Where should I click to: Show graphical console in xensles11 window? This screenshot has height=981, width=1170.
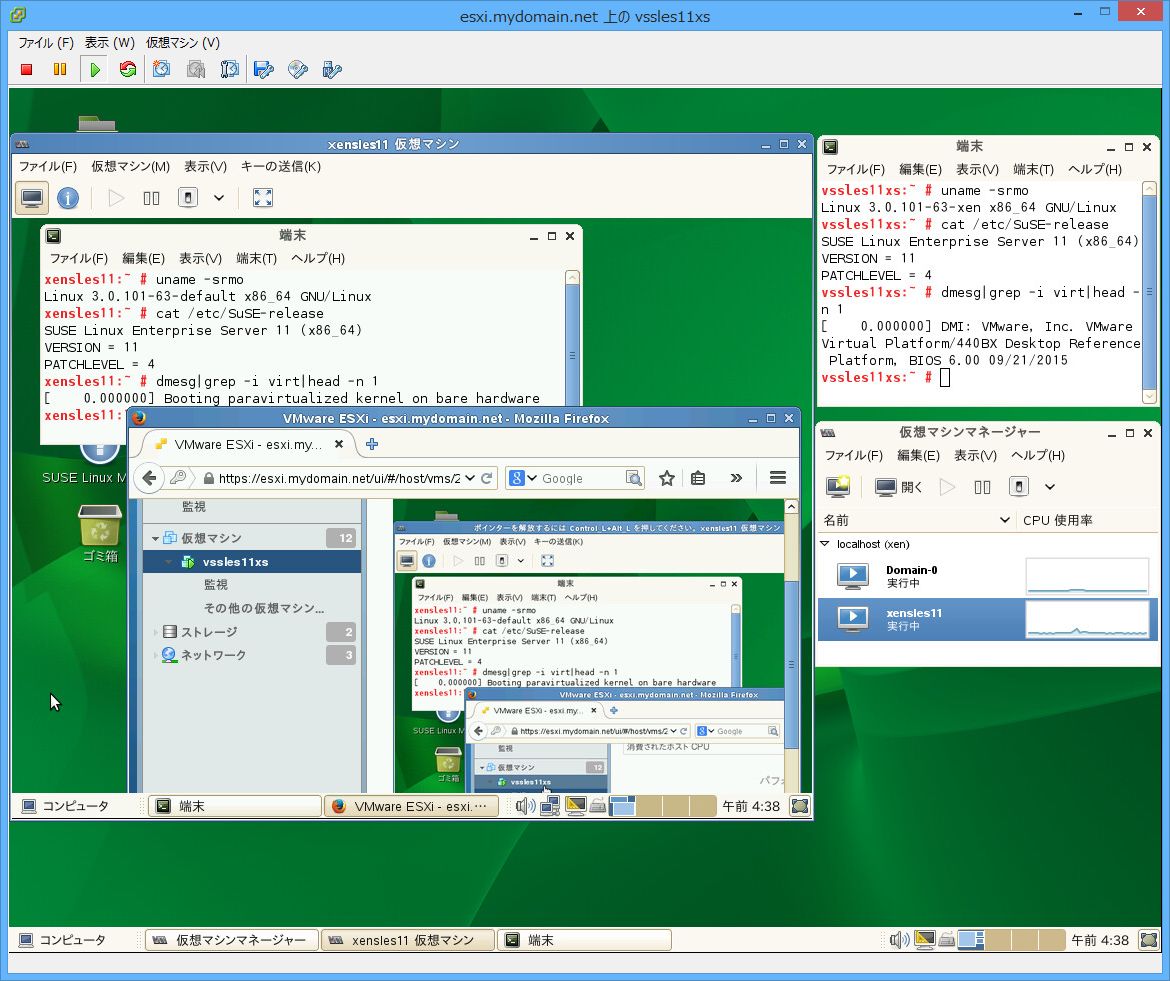pos(32,198)
